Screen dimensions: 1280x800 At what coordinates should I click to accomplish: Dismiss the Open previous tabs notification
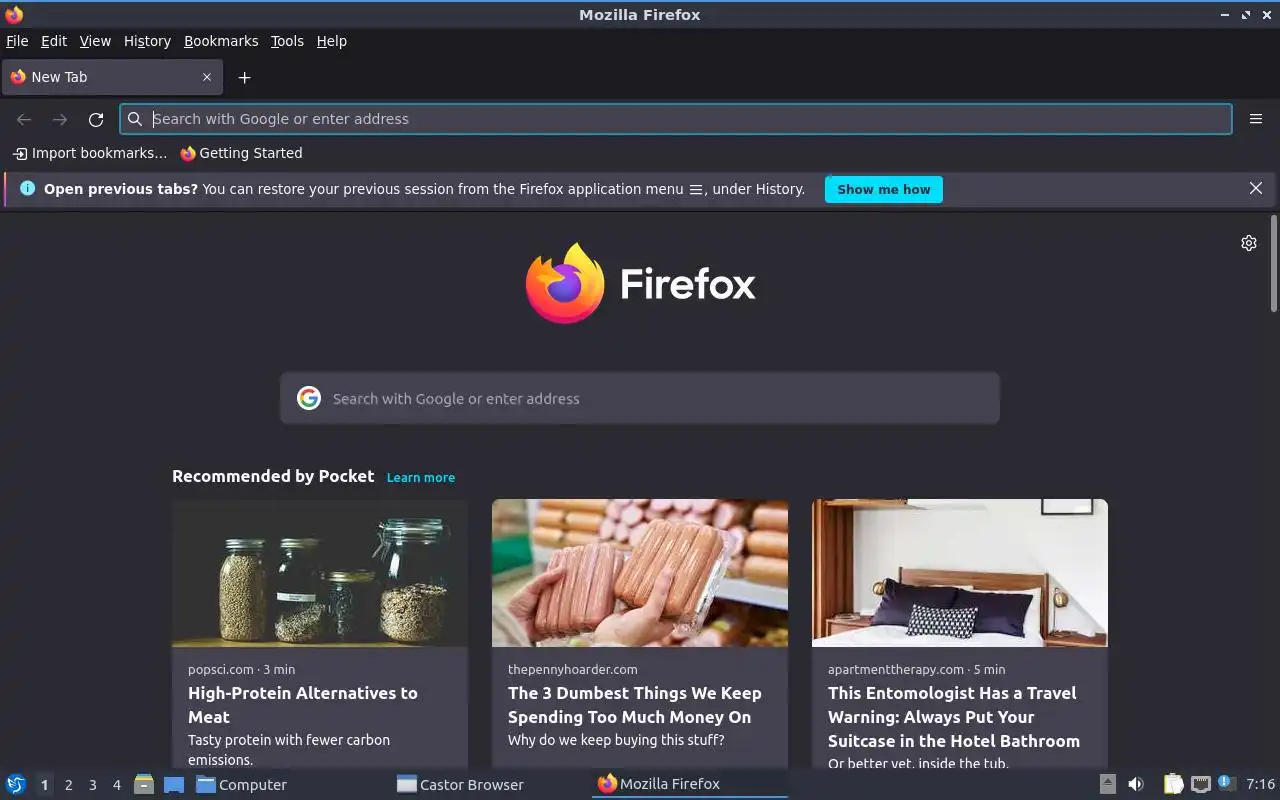click(1256, 188)
